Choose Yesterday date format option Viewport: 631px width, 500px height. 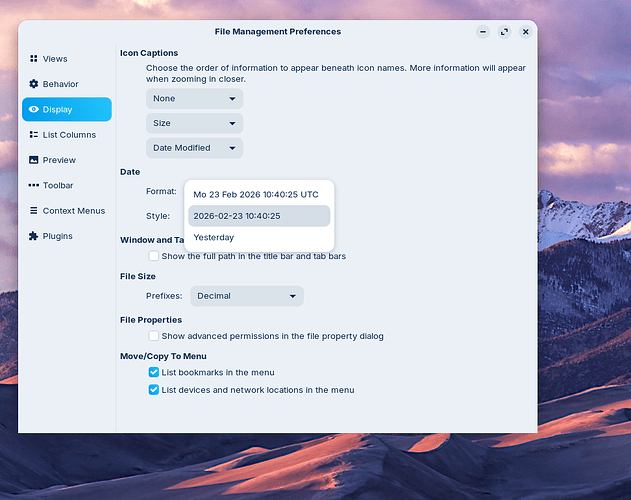point(259,238)
